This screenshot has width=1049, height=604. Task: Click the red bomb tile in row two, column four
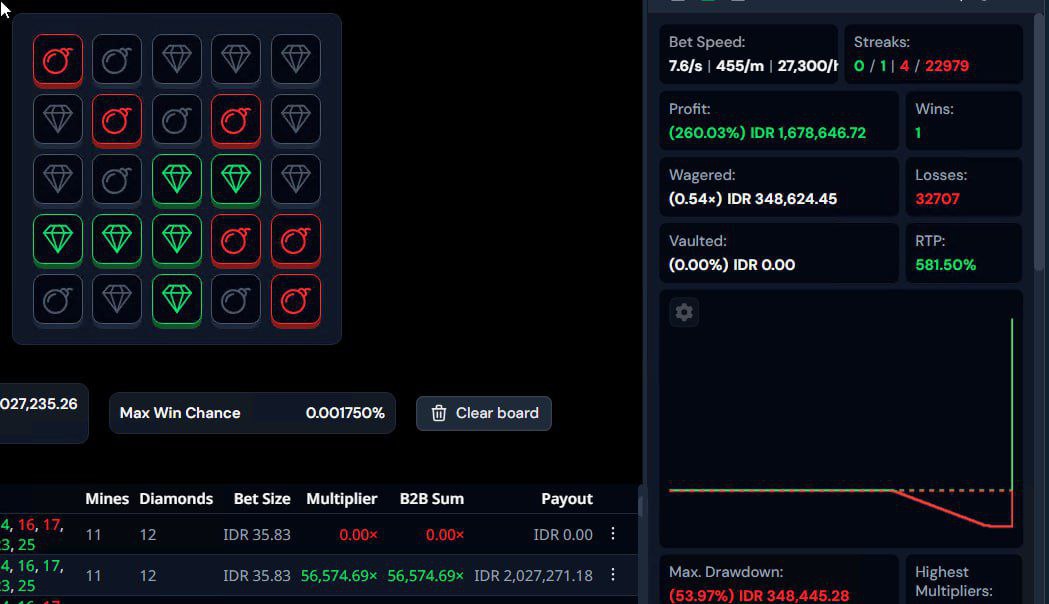coord(235,120)
